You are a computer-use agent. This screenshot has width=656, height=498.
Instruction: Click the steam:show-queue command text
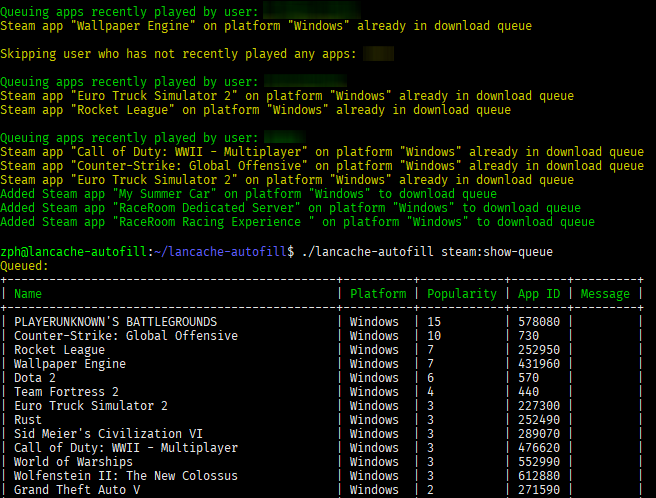tap(497, 252)
